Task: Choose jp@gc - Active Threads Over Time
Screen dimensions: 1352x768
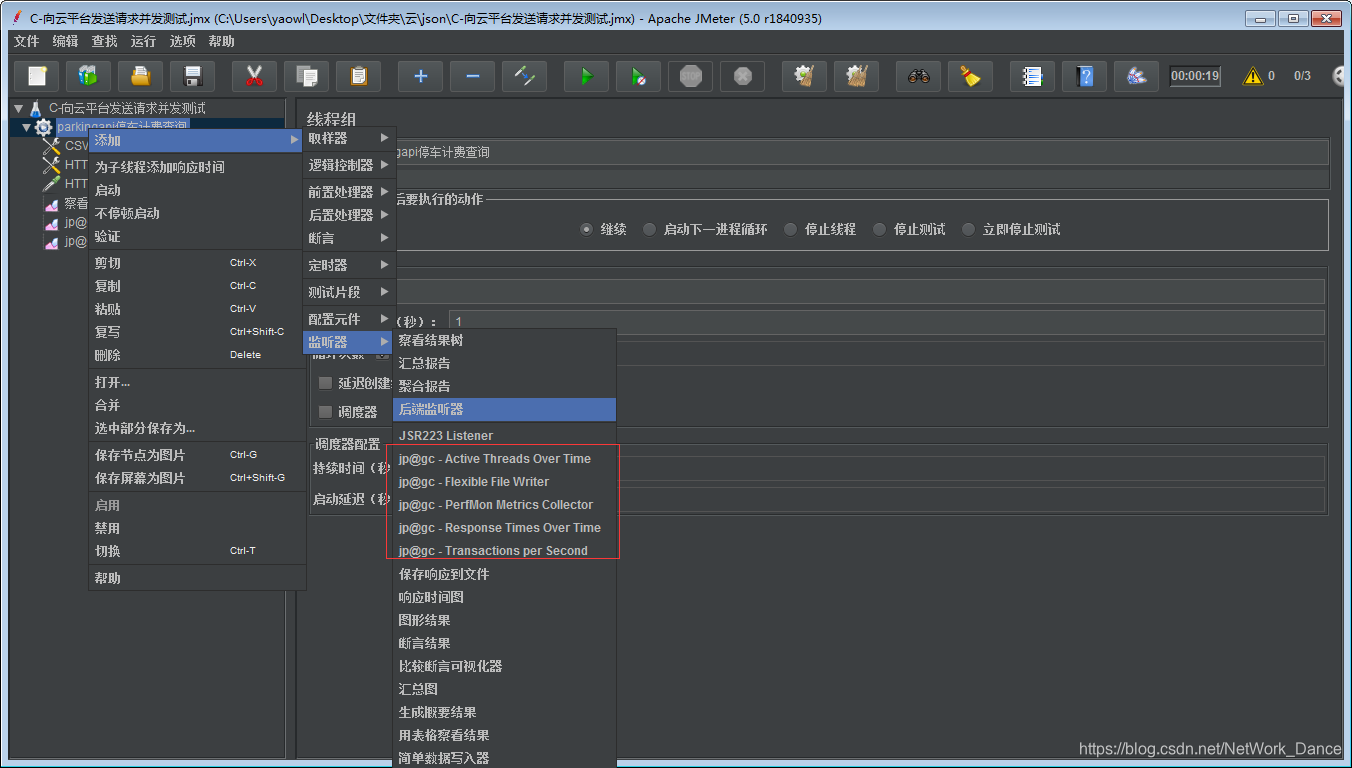Action: tap(504, 459)
